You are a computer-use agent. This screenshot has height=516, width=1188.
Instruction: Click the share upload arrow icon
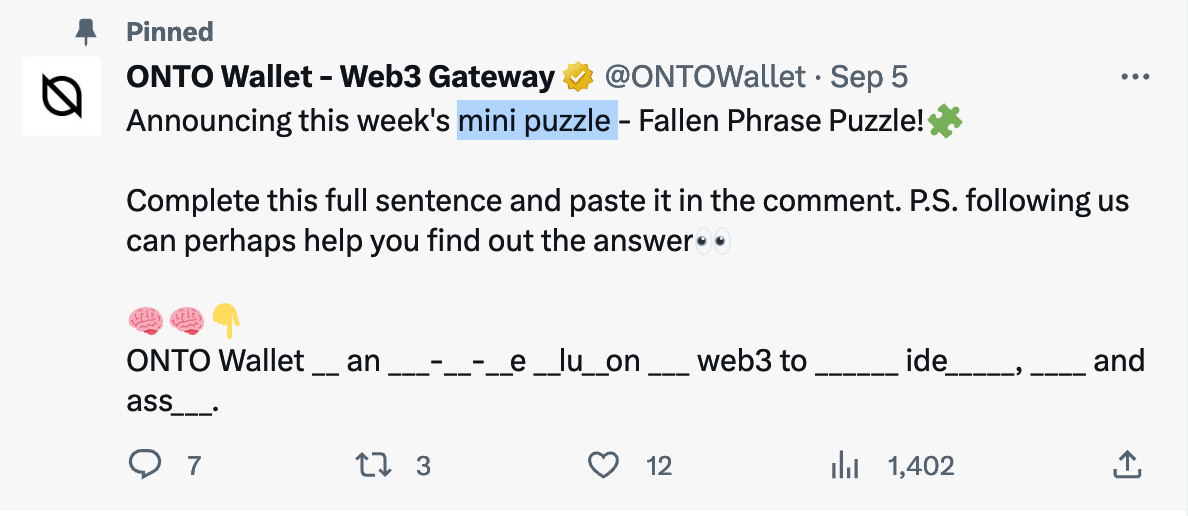[x=1126, y=464]
